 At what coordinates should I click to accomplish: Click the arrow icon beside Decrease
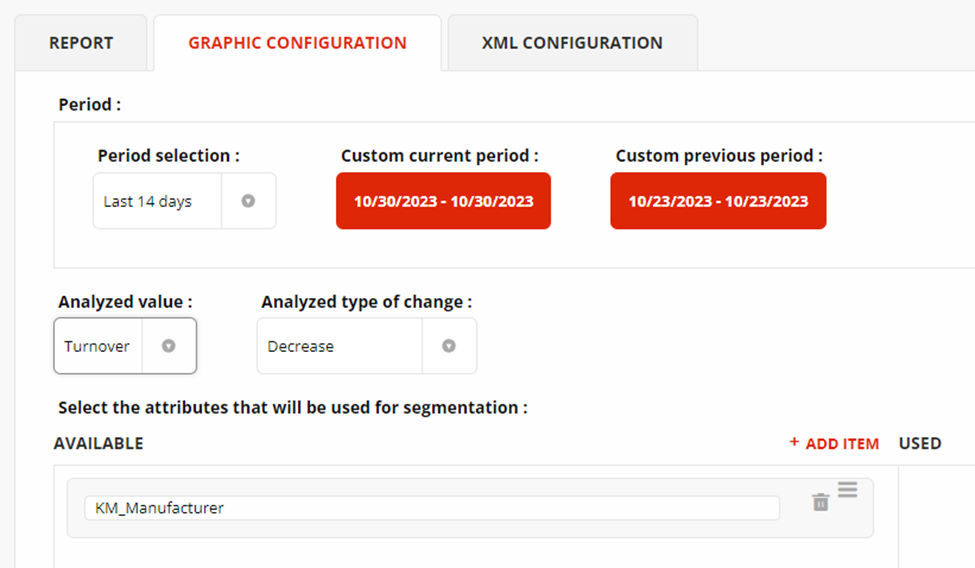[449, 346]
